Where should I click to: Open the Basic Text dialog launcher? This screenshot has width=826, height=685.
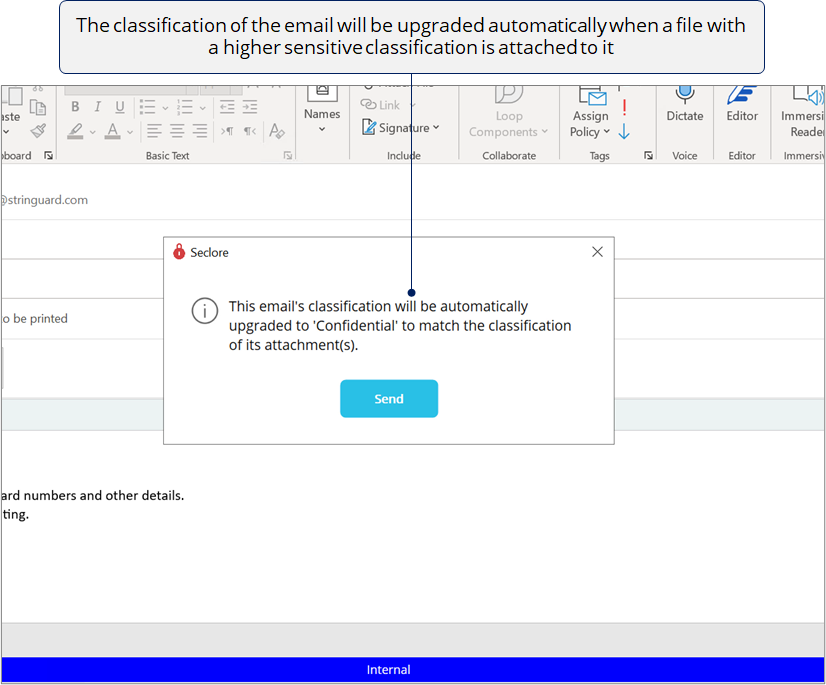point(288,155)
